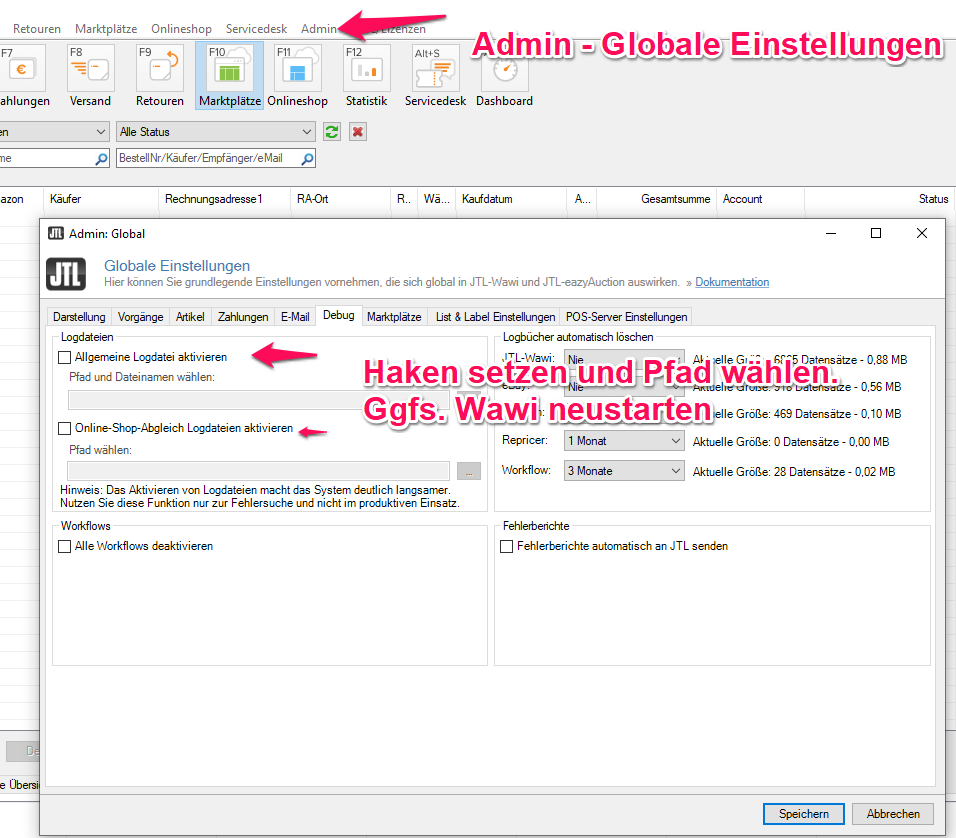The image size is (956, 838).
Task: Click the Speichern button
Action: click(804, 814)
